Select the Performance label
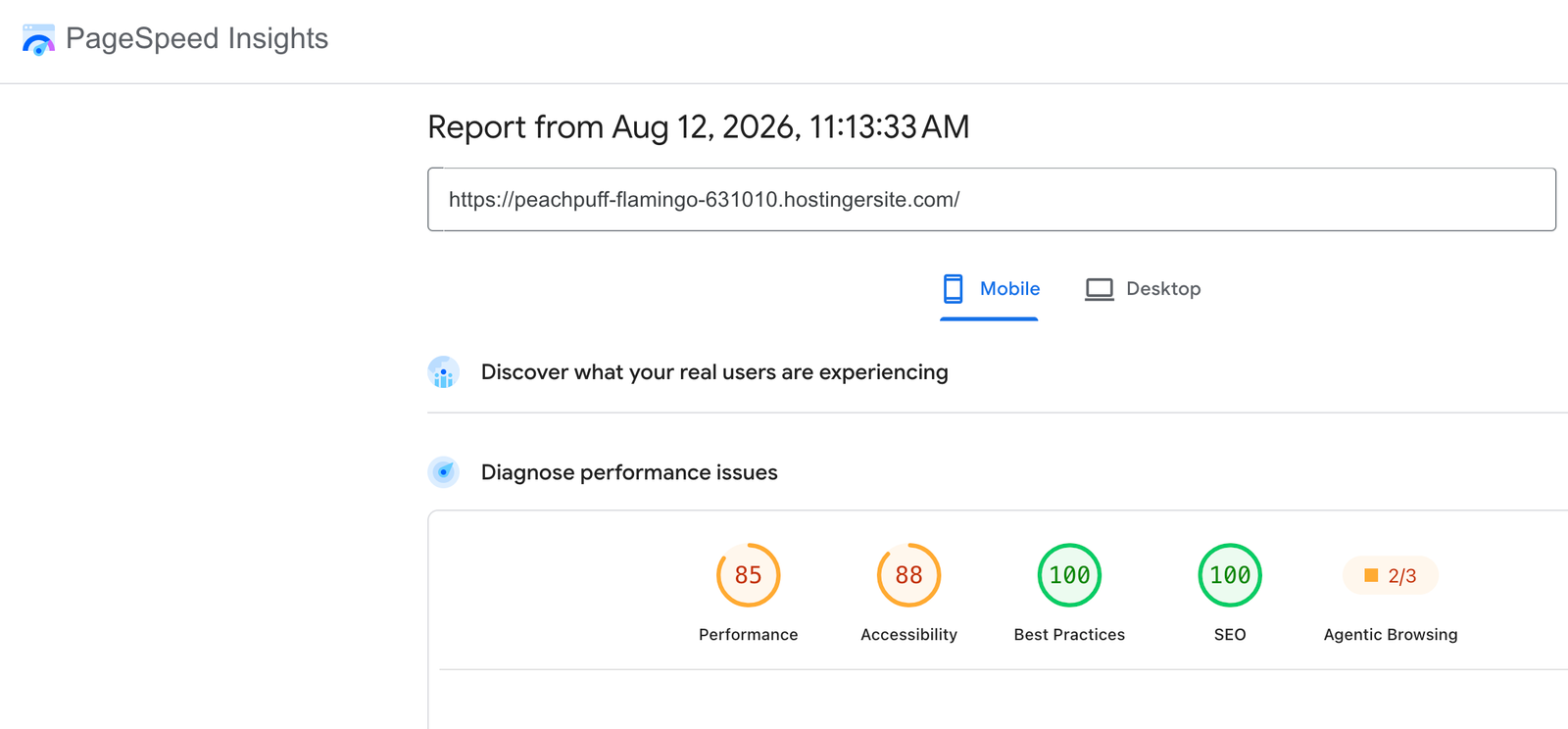The image size is (1568, 729). pyautogui.click(x=749, y=635)
